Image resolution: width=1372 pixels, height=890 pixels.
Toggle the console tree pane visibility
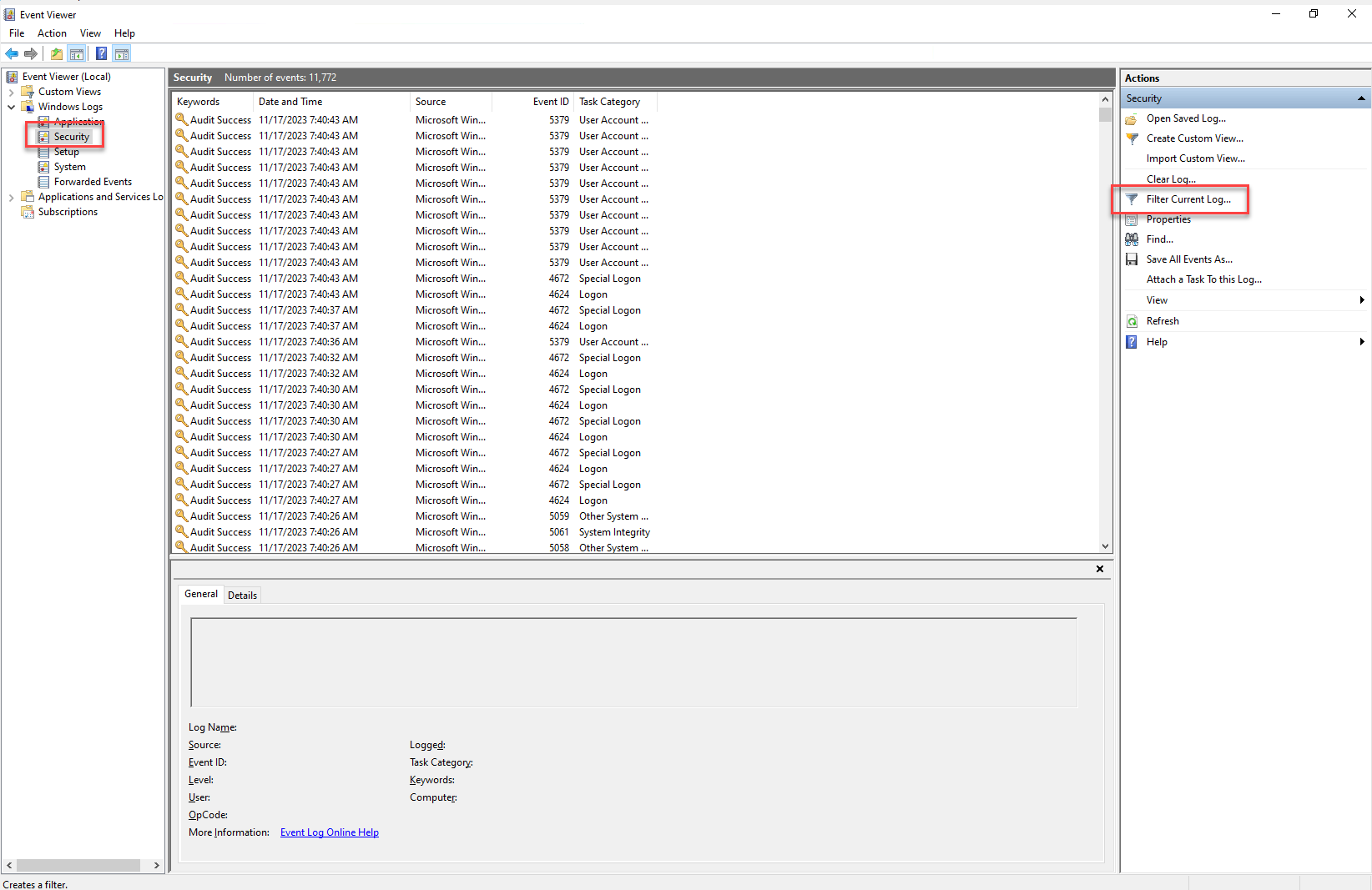pos(77,53)
